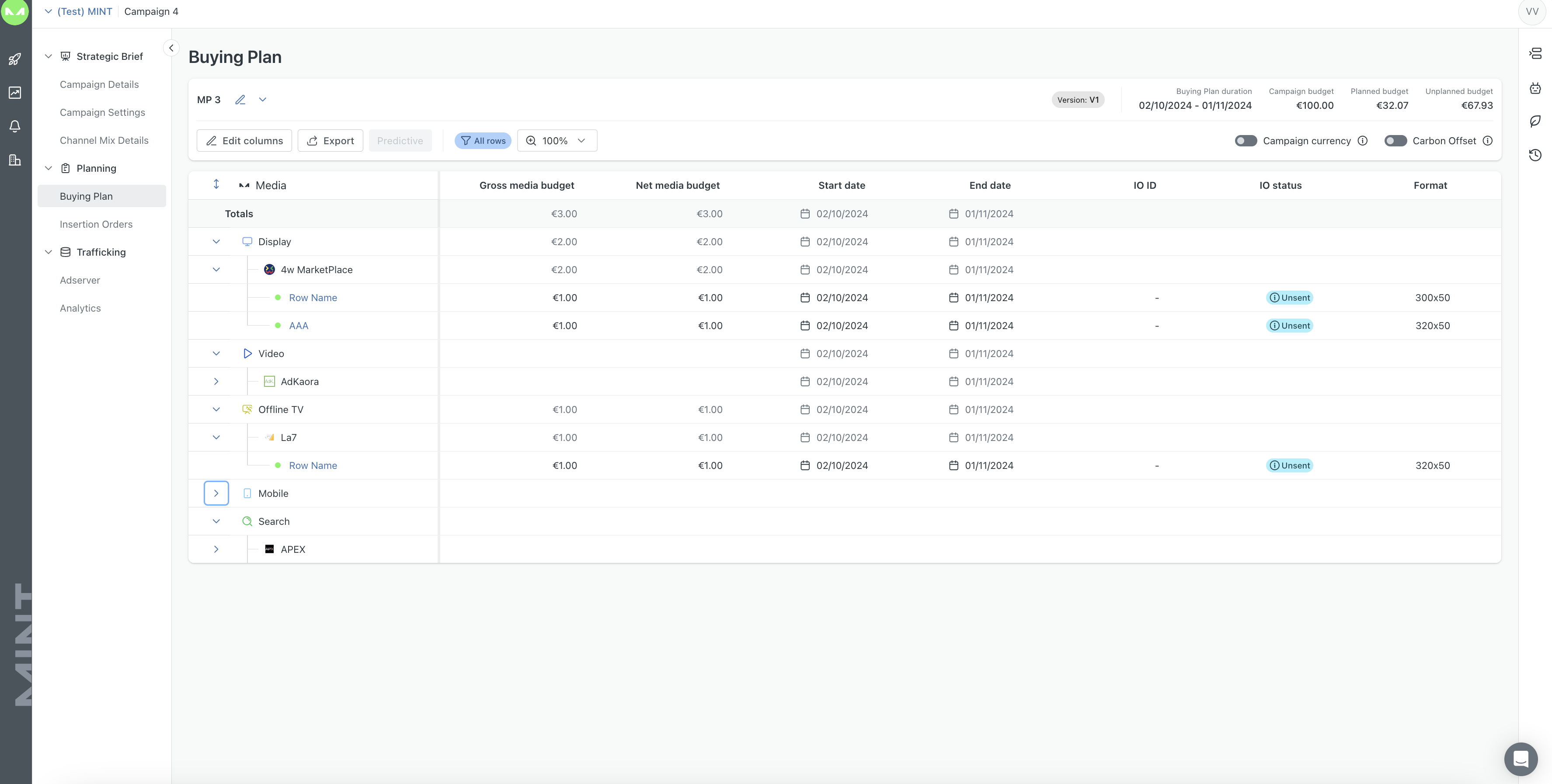Toggle the All rows filter
The height and width of the screenshot is (784, 1552).
pos(483,141)
